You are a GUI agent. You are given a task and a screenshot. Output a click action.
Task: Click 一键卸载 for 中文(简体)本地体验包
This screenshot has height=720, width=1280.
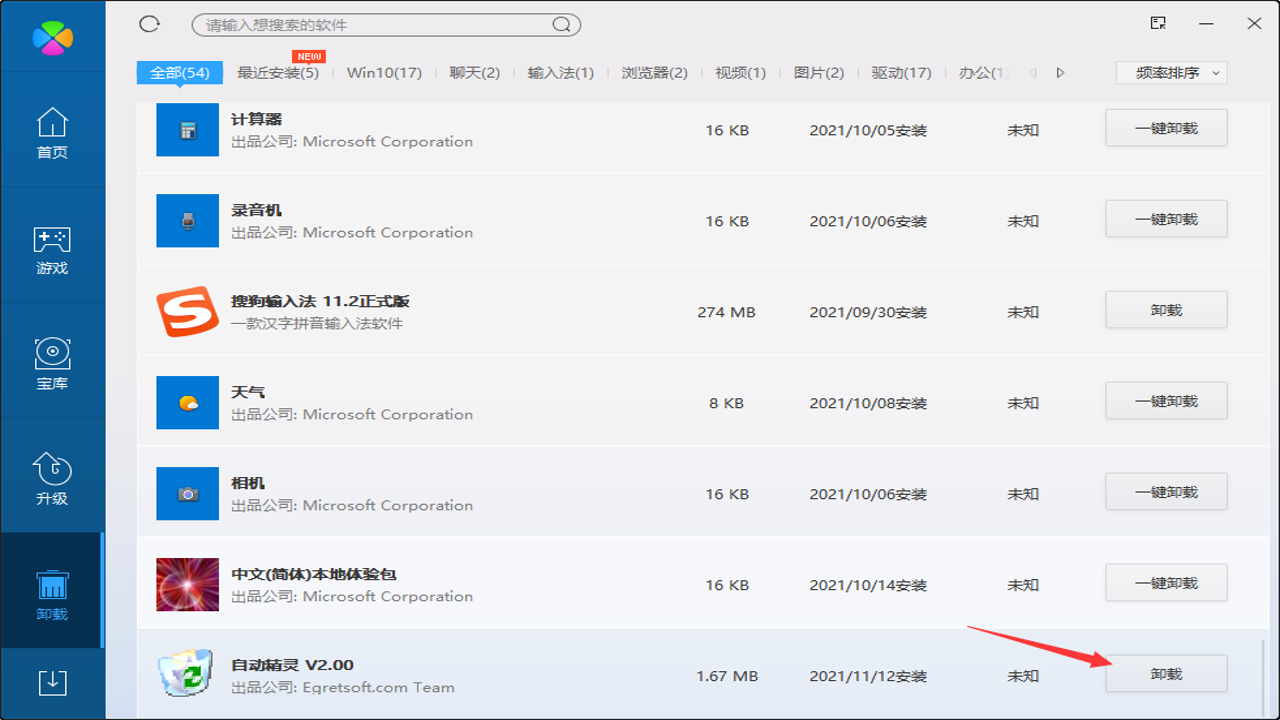pyautogui.click(x=1166, y=583)
